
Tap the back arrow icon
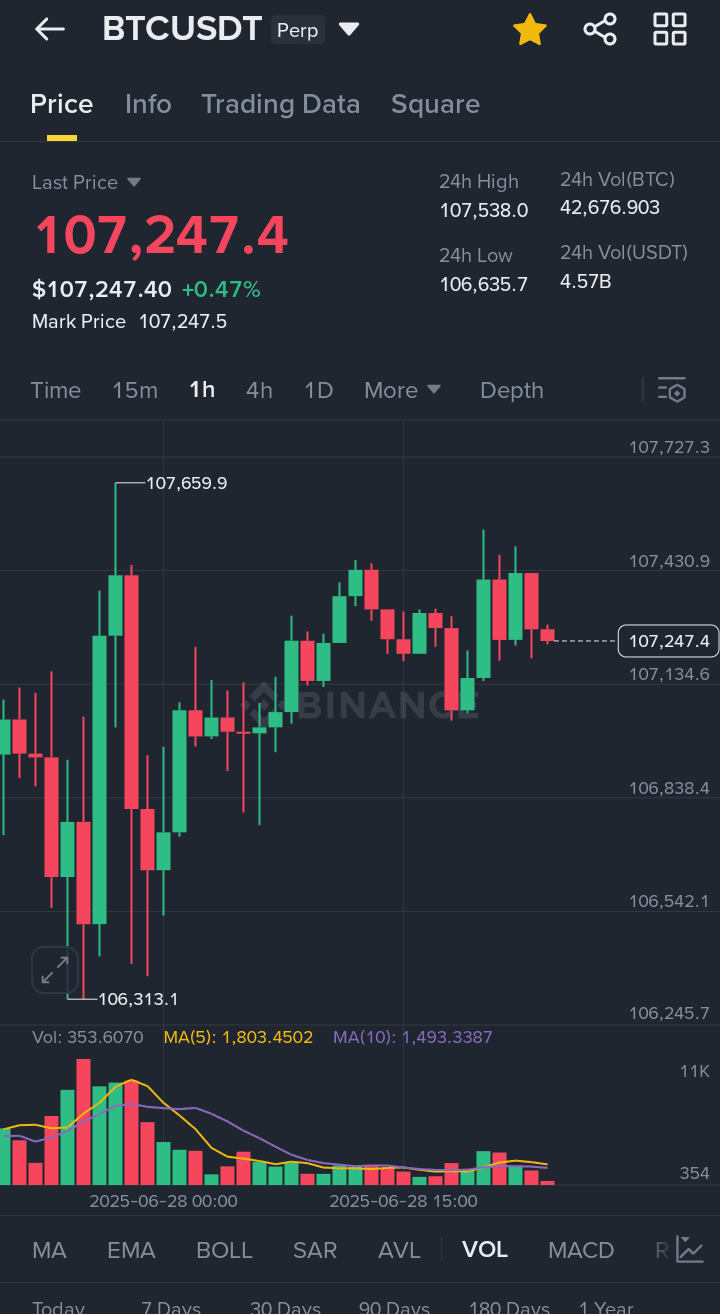[x=49, y=30]
